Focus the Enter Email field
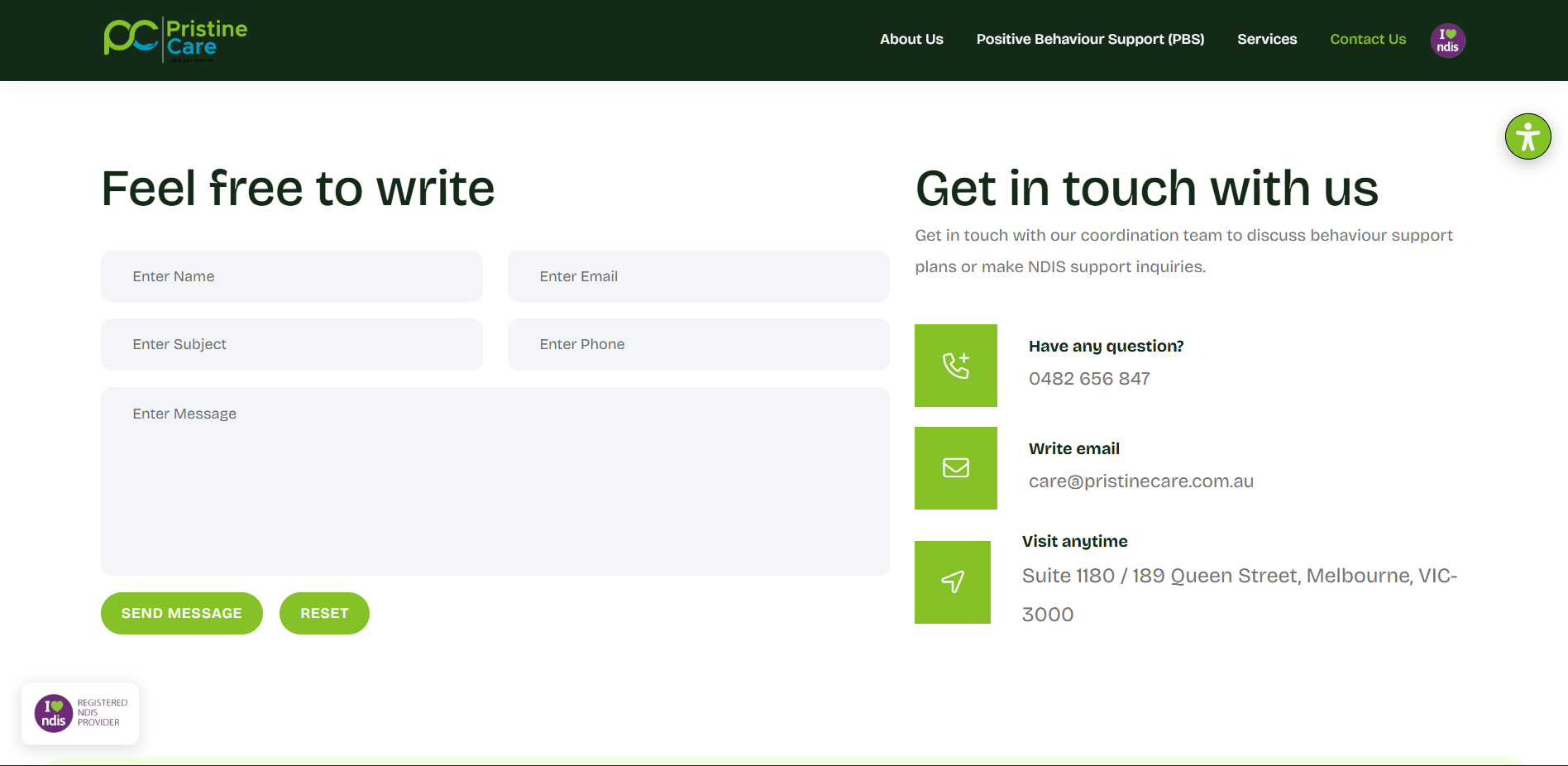The image size is (1568, 766). [x=699, y=276]
